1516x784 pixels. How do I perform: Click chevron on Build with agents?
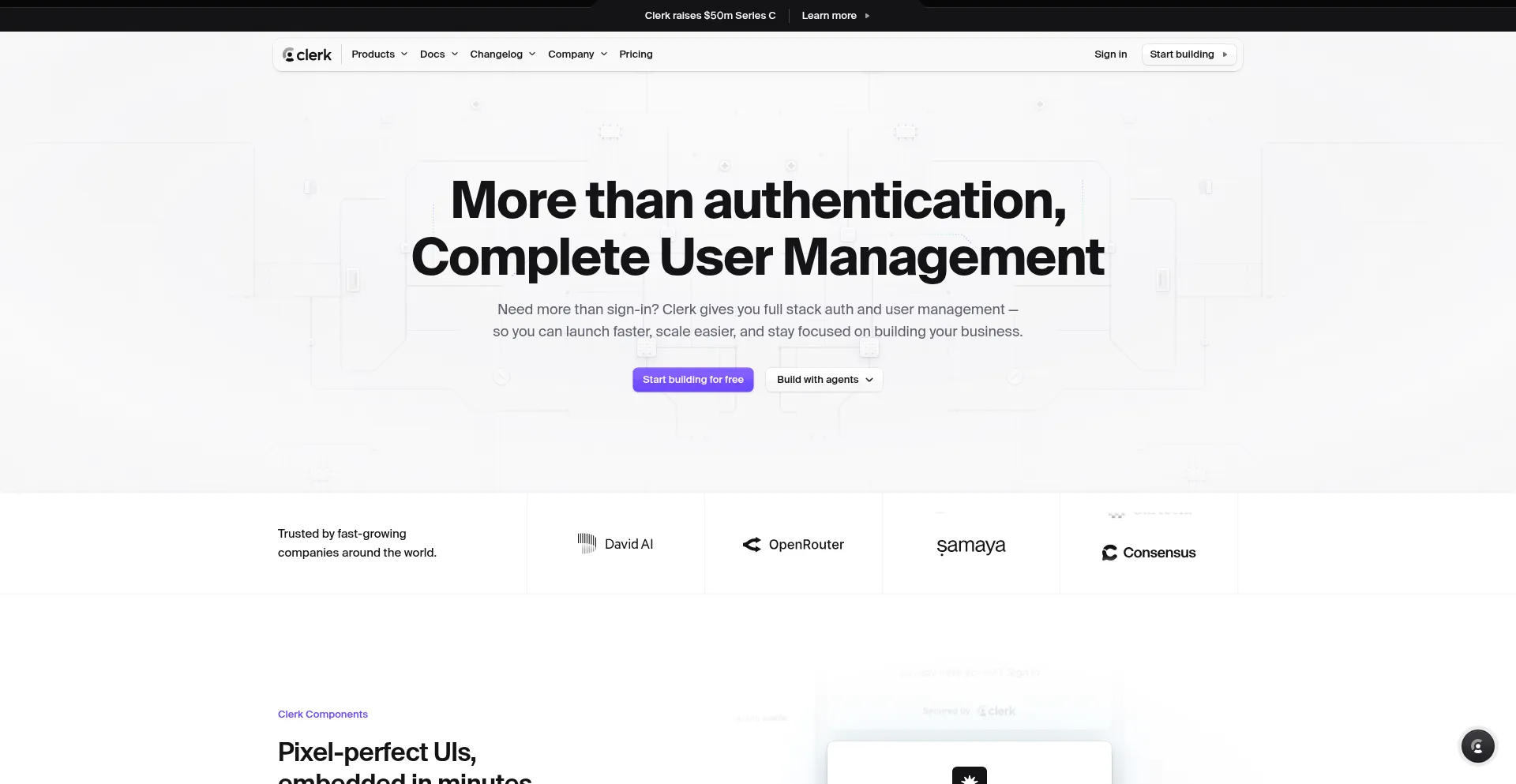[869, 380]
